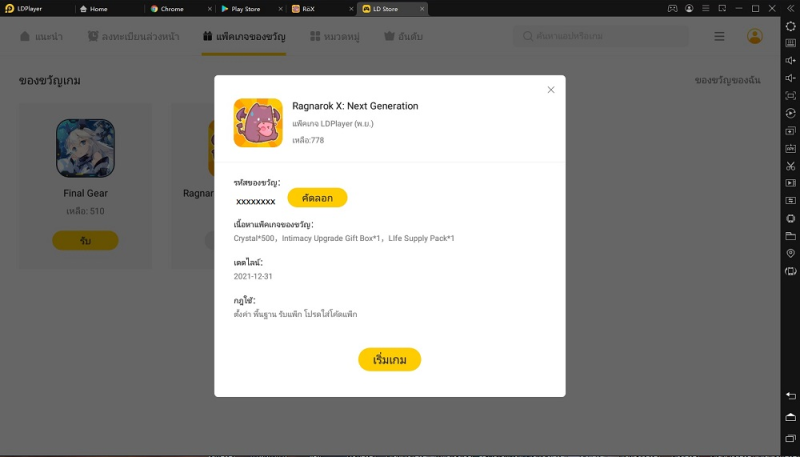The height and width of the screenshot is (457, 800).
Task: Click Android recent apps icon
Action: click(790, 439)
